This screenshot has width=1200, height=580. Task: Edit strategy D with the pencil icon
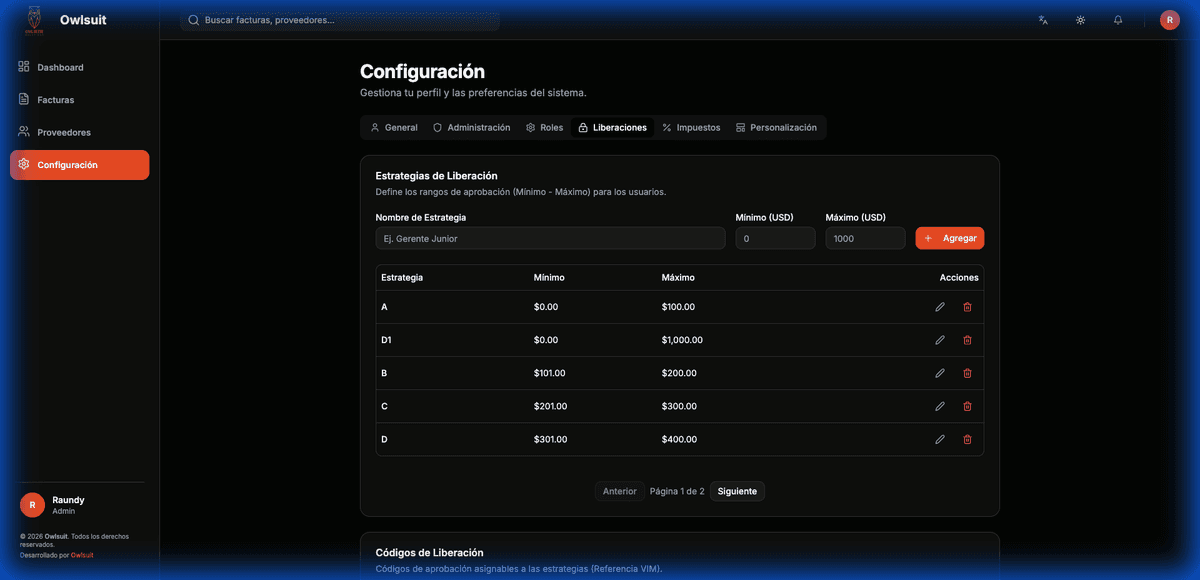point(940,439)
